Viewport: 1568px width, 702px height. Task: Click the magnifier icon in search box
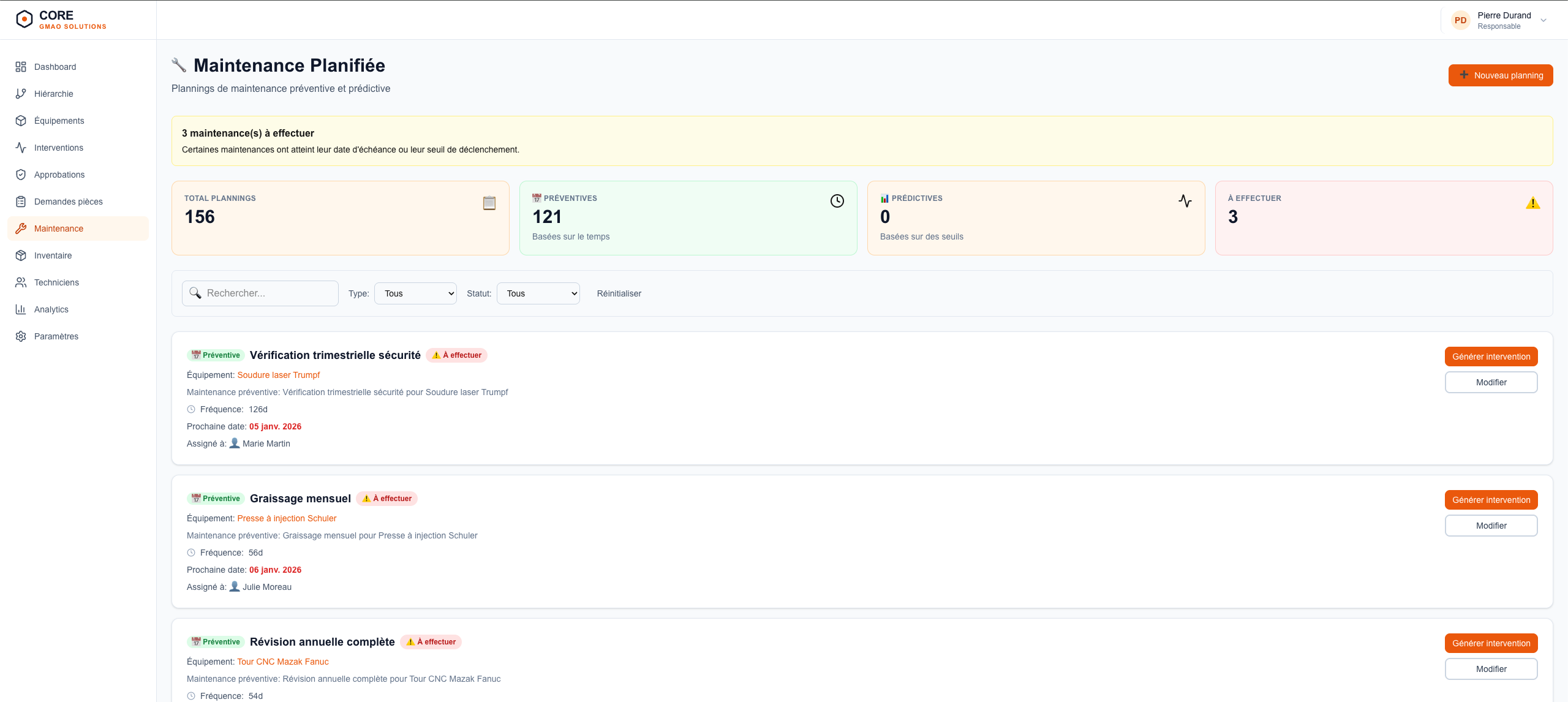(x=195, y=293)
